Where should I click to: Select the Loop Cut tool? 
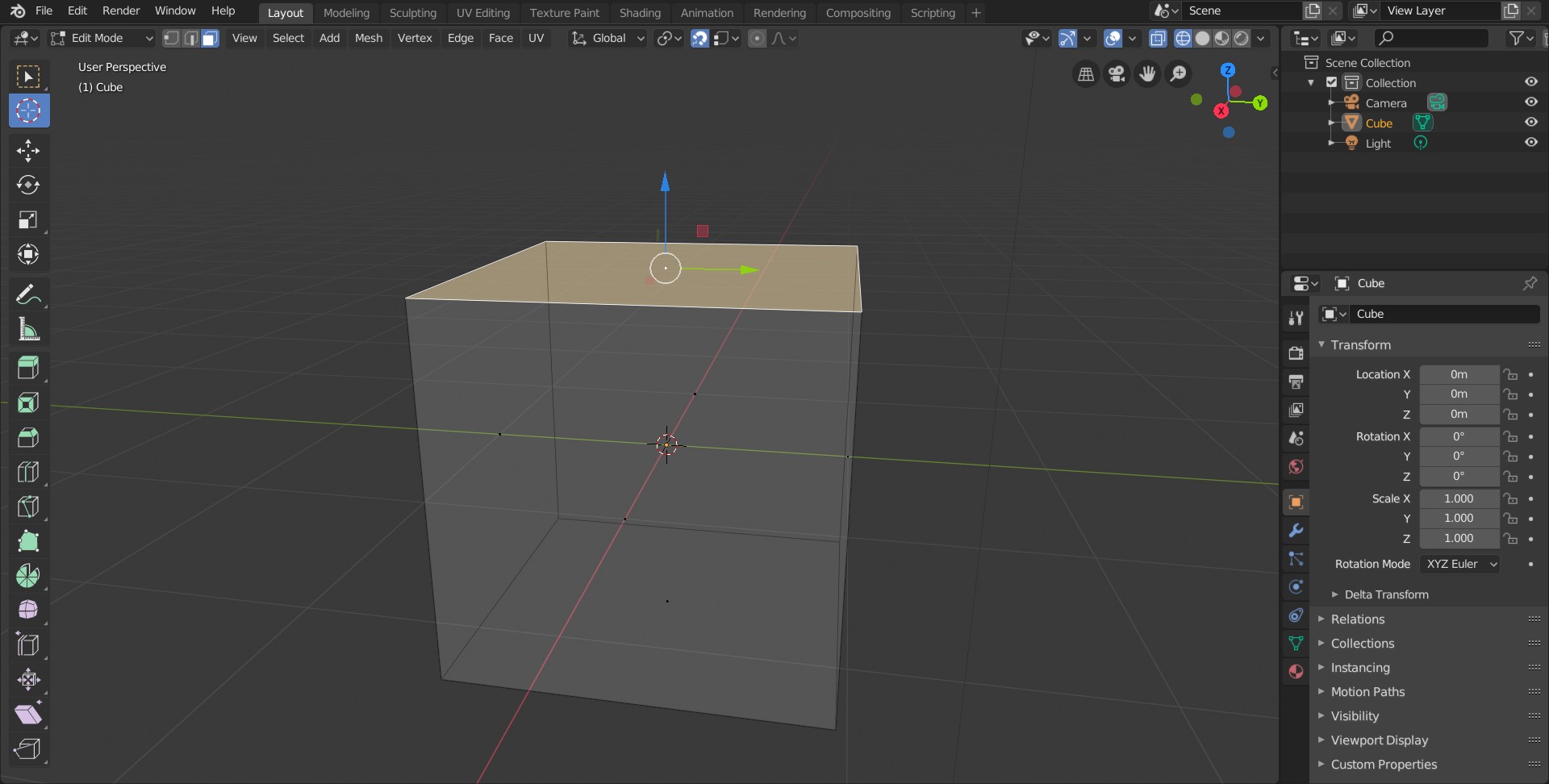tap(28, 472)
